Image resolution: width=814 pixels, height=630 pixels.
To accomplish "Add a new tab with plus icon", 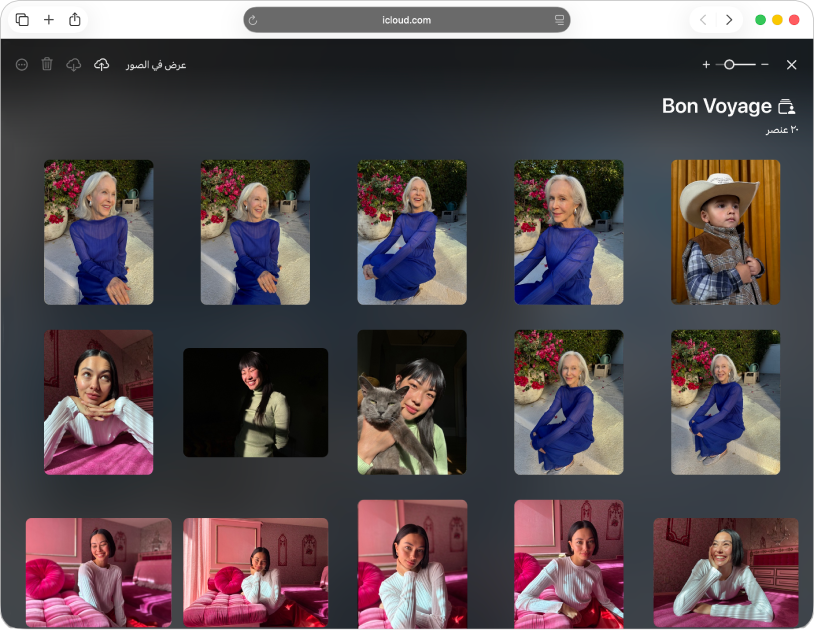I will pyautogui.click(x=49, y=20).
